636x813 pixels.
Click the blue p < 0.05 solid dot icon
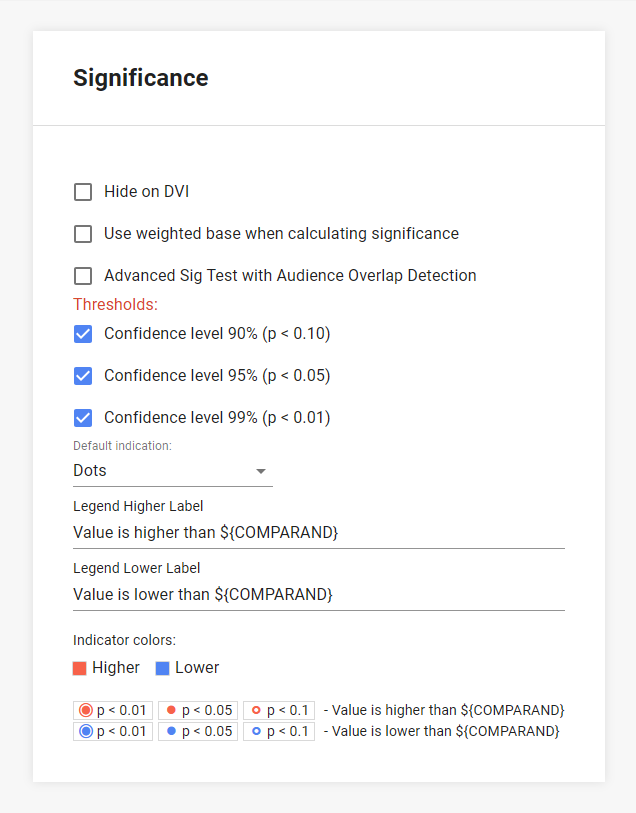click(171, 731)
